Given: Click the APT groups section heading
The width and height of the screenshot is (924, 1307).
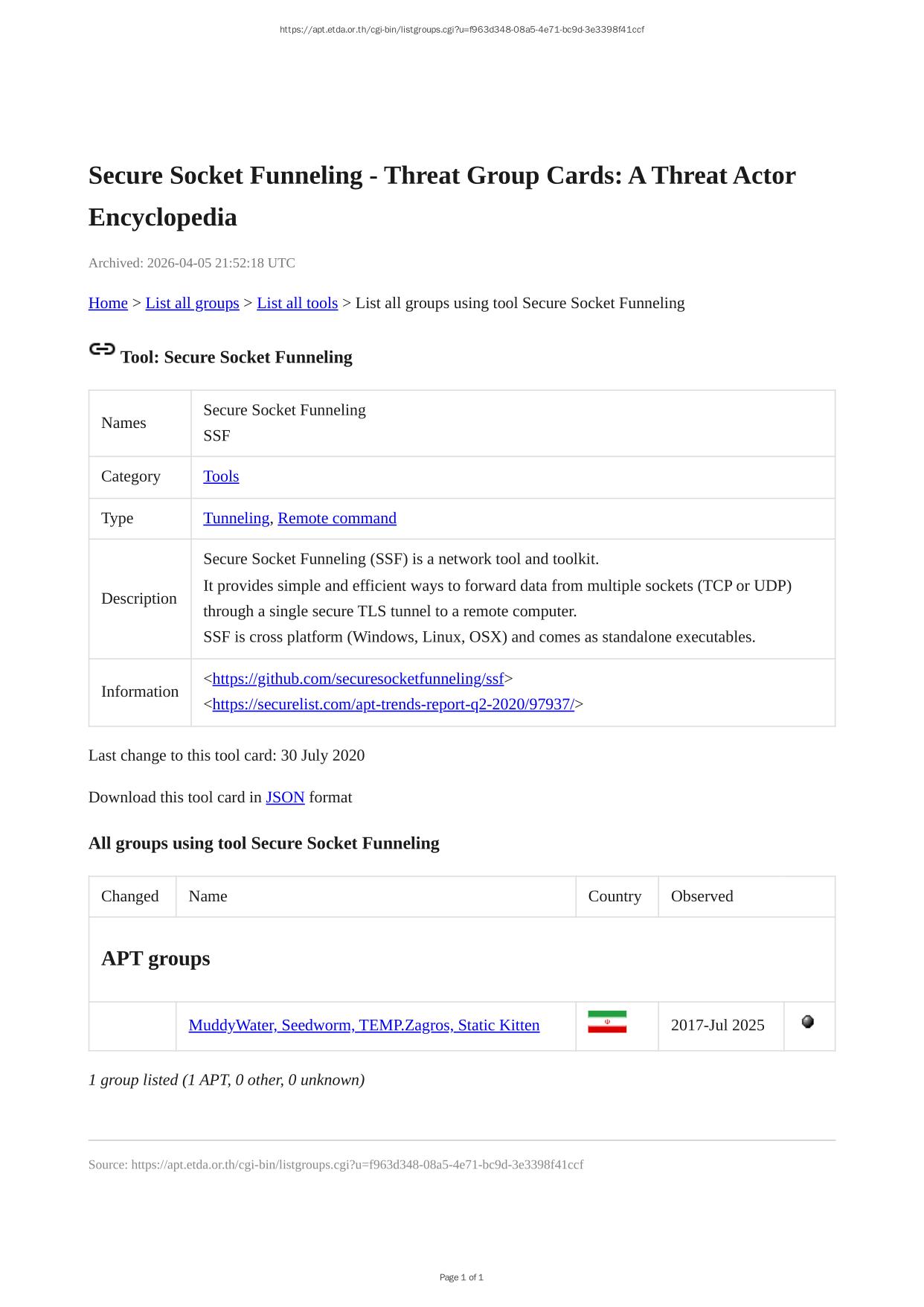Looking at the screenshot, I should [x=155, y=959].
